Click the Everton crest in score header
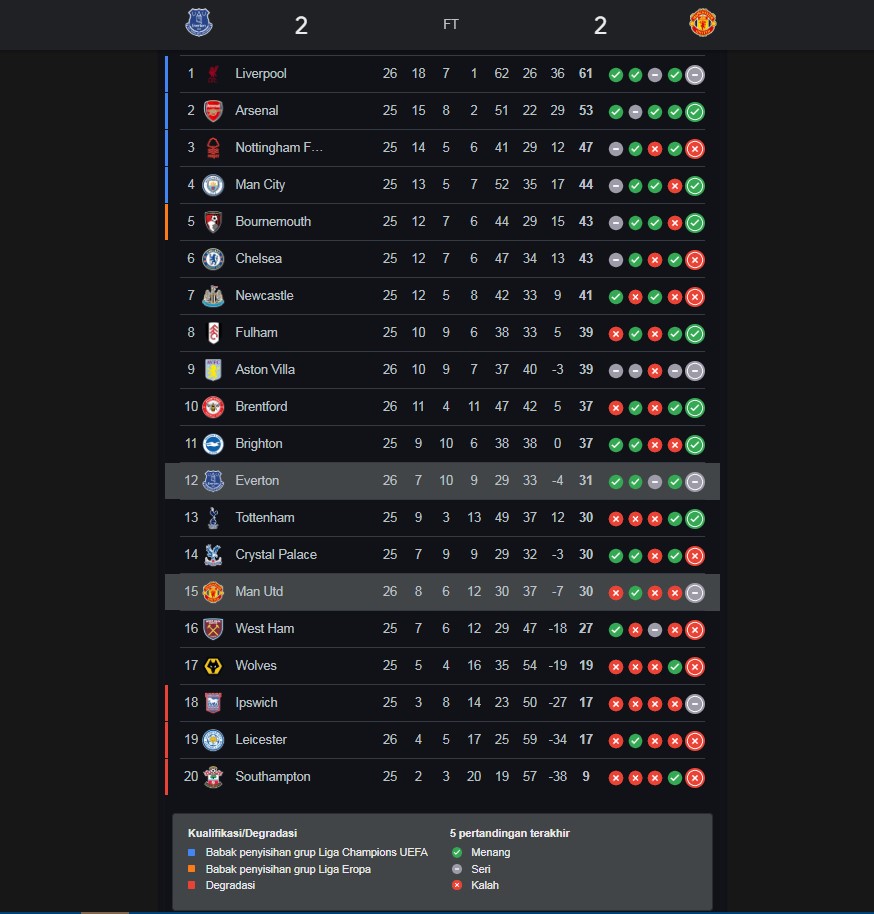 199,23
